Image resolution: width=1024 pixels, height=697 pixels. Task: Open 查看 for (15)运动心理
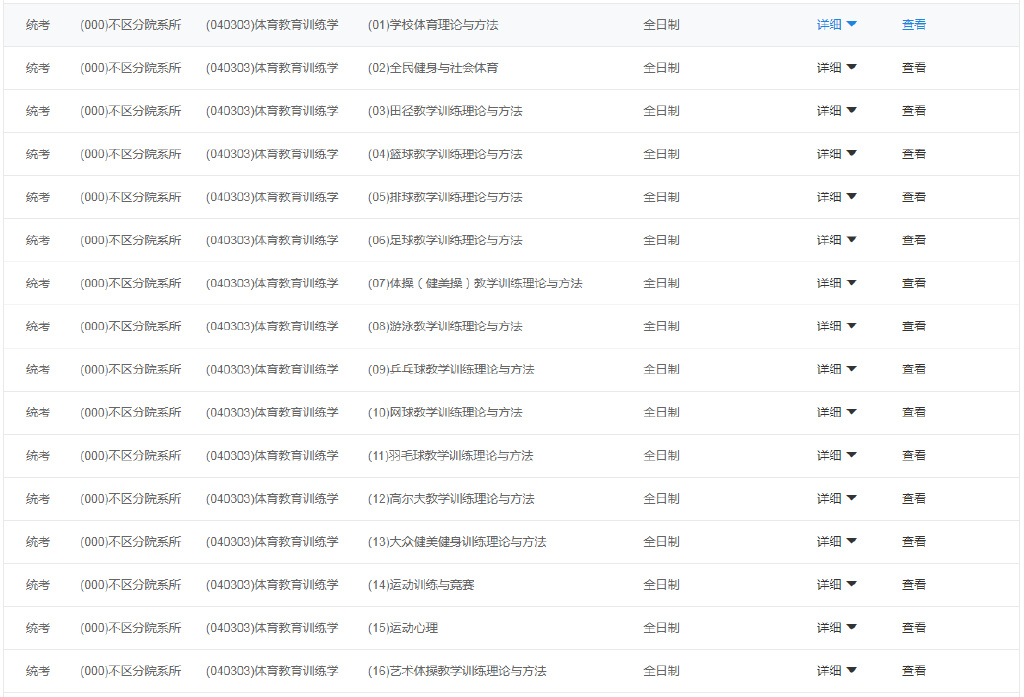click(x=914, y=628)
